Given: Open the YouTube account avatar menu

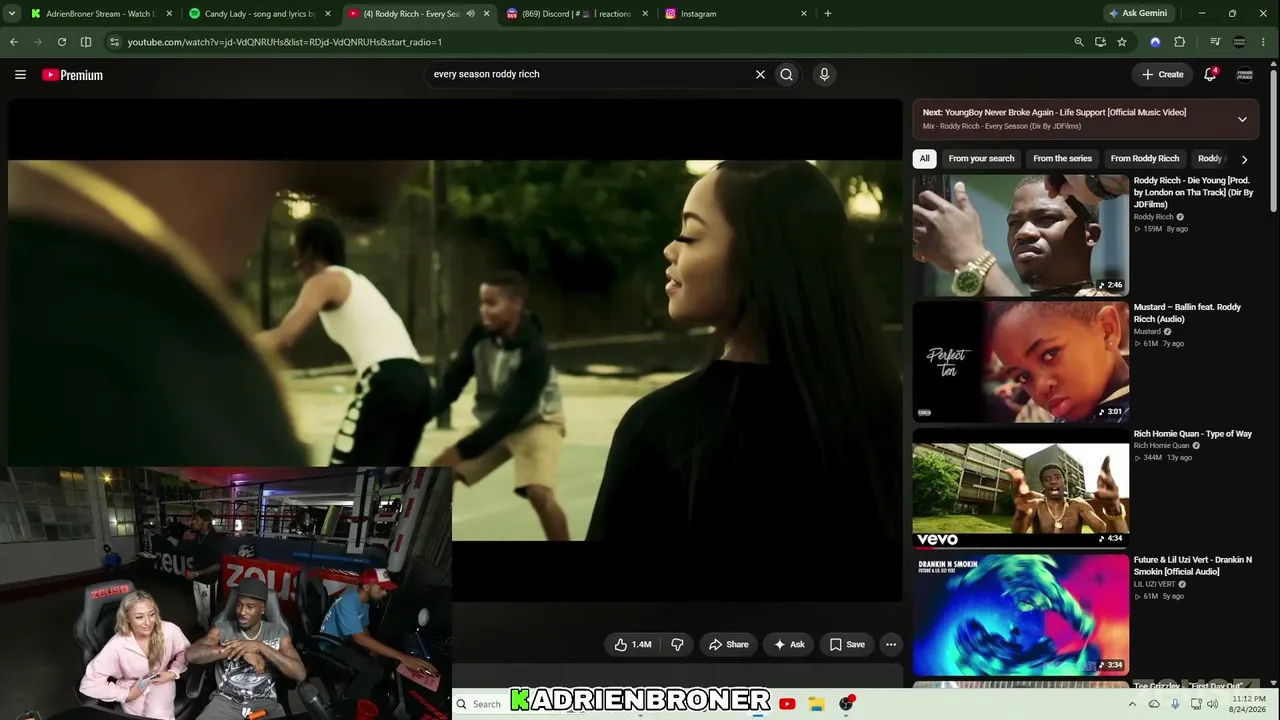Looking at the screenshot, I should [1245, 74].
